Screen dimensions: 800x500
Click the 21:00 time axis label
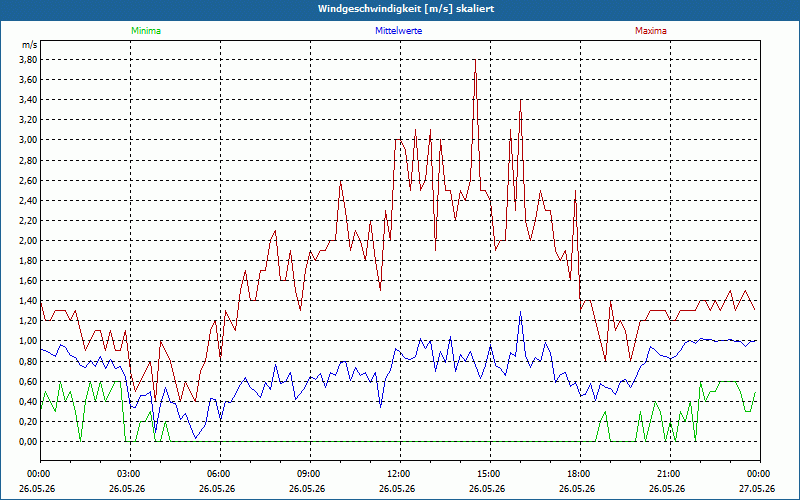(670, 474)
